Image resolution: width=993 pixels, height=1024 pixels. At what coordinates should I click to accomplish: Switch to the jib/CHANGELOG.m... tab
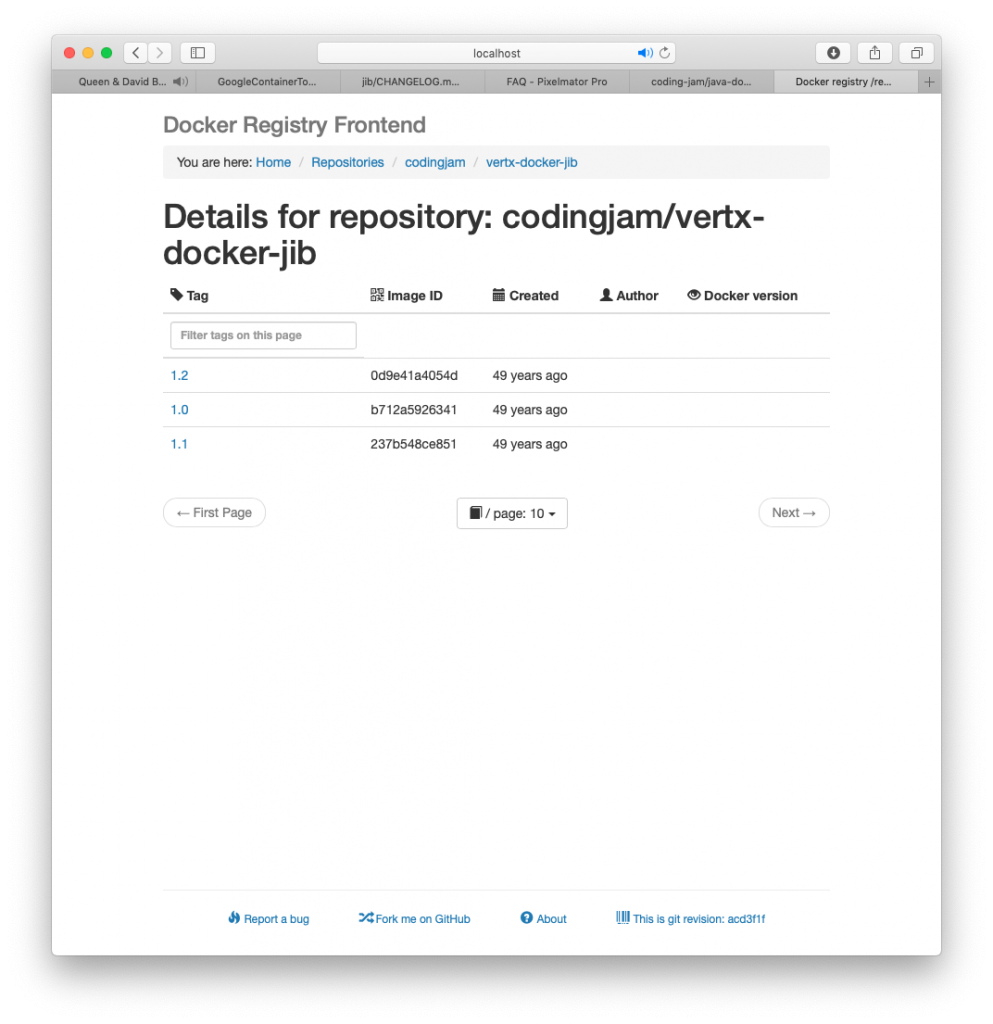[411, 82]
